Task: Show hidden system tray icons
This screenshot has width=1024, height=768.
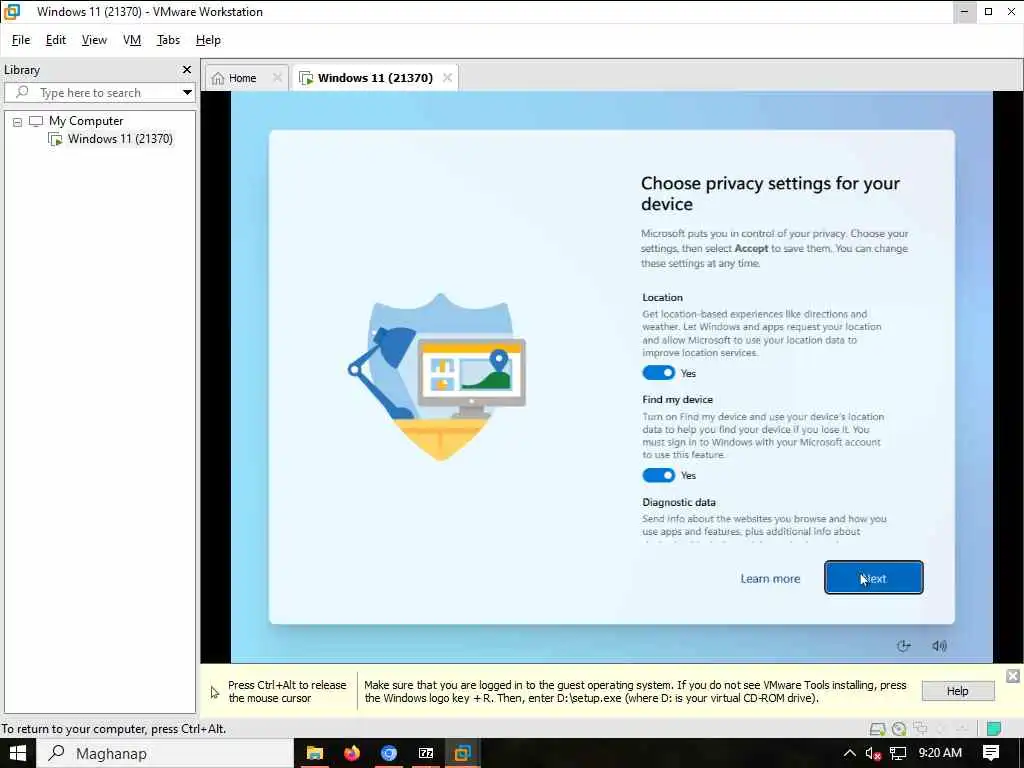Action: click(x=849, y=754)
